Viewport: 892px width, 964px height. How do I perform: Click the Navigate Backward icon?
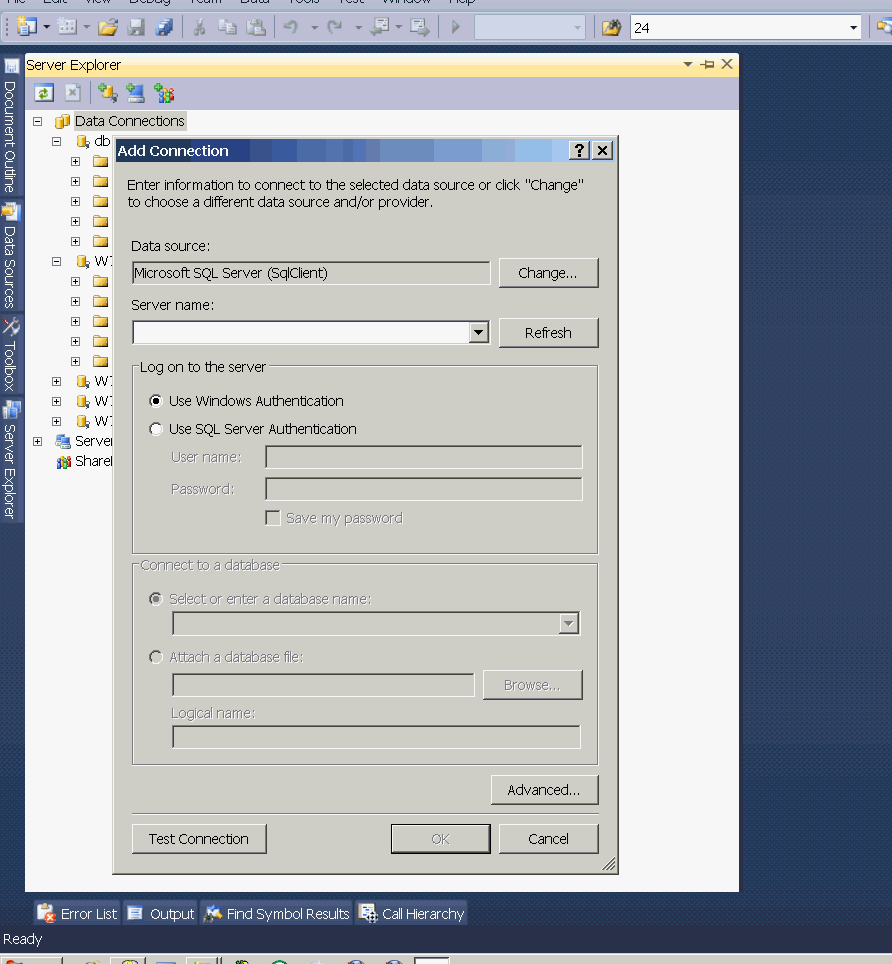coord(381,28)
